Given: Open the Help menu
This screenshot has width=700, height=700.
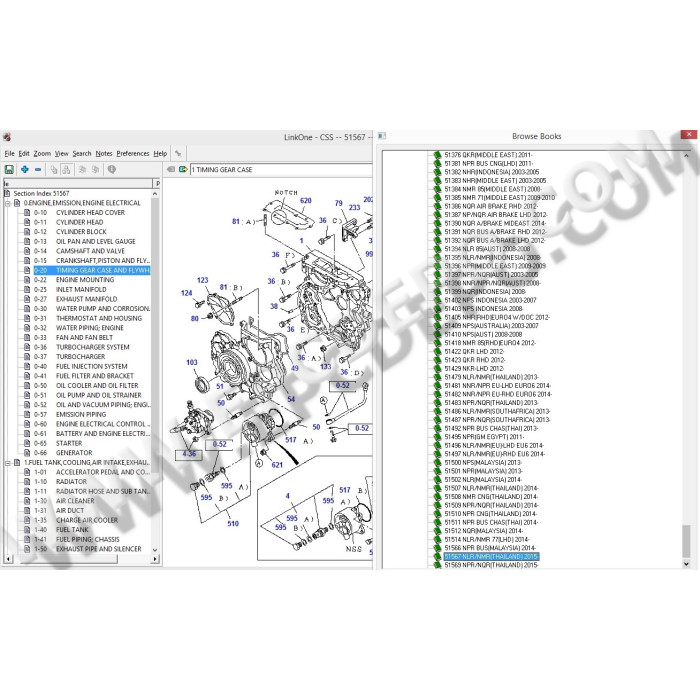Looking at the screenshot, I should pos(160,154).
